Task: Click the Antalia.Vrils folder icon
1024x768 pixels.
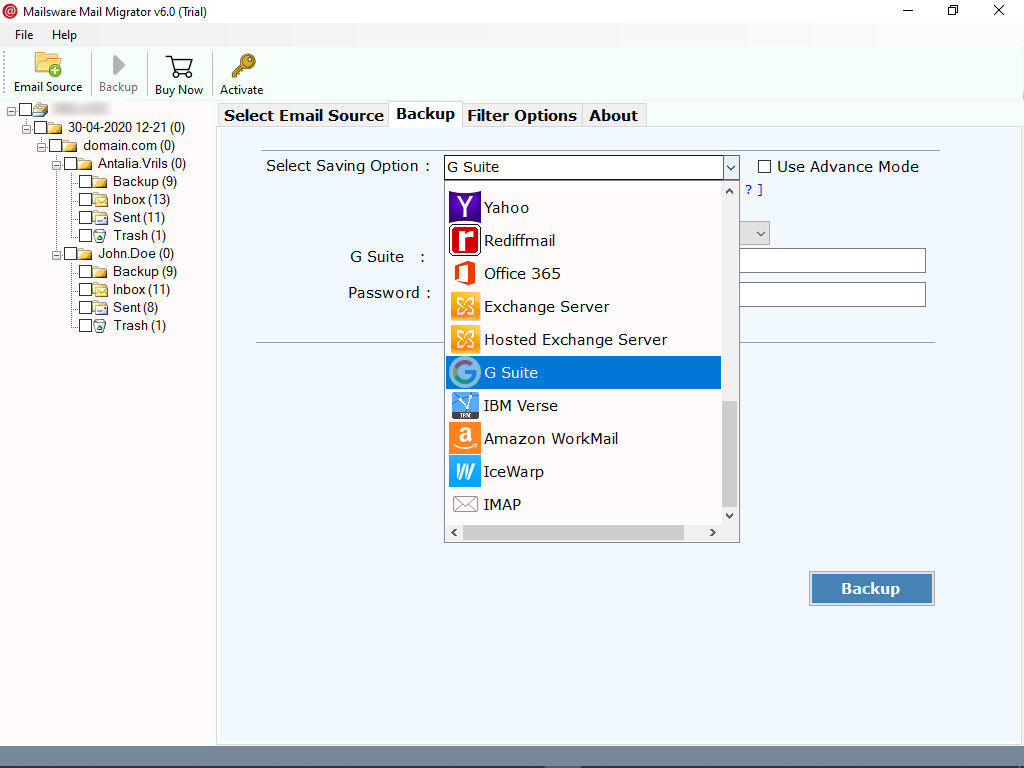Action: click(85, 163)
